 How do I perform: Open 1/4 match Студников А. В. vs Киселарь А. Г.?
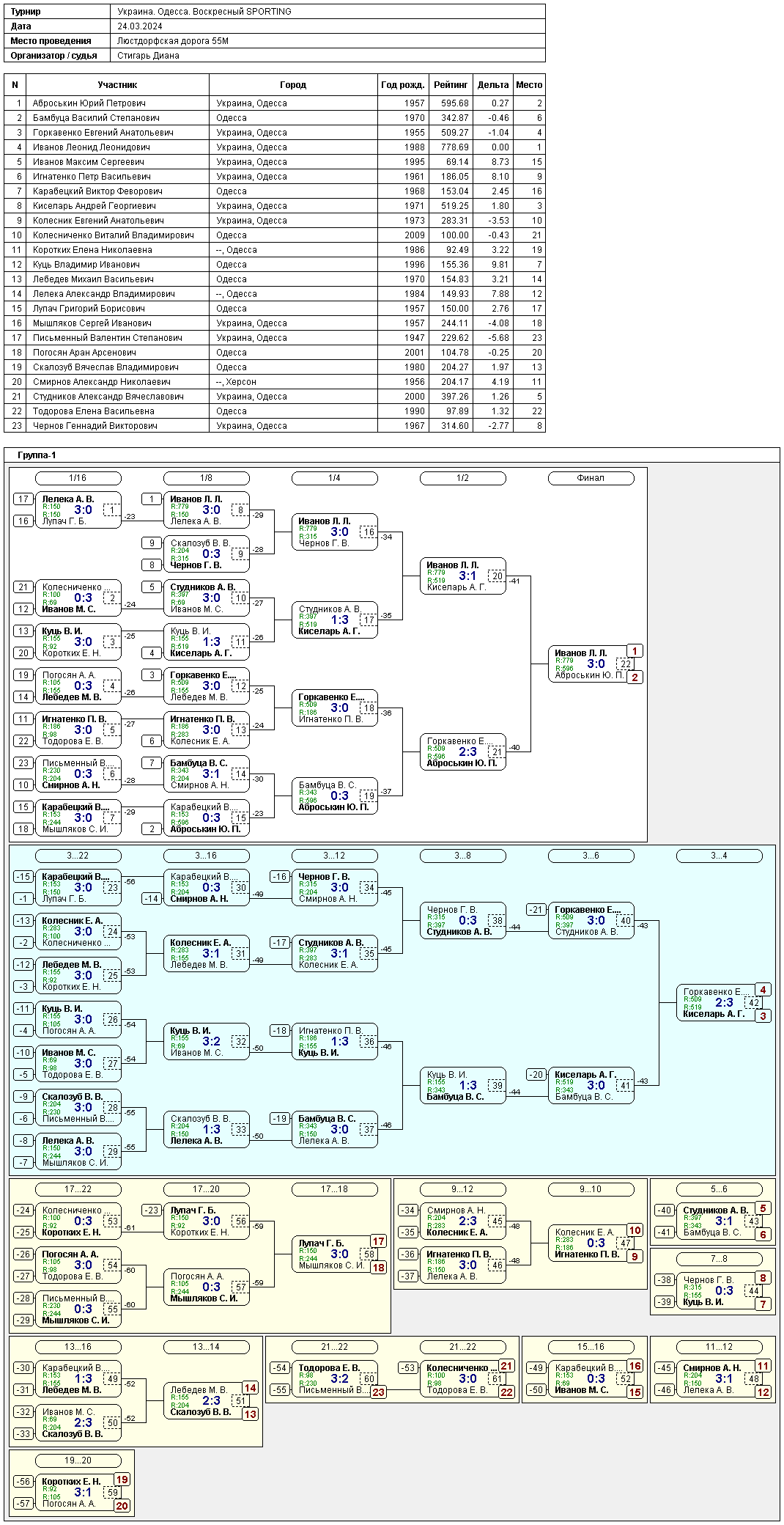334,620
